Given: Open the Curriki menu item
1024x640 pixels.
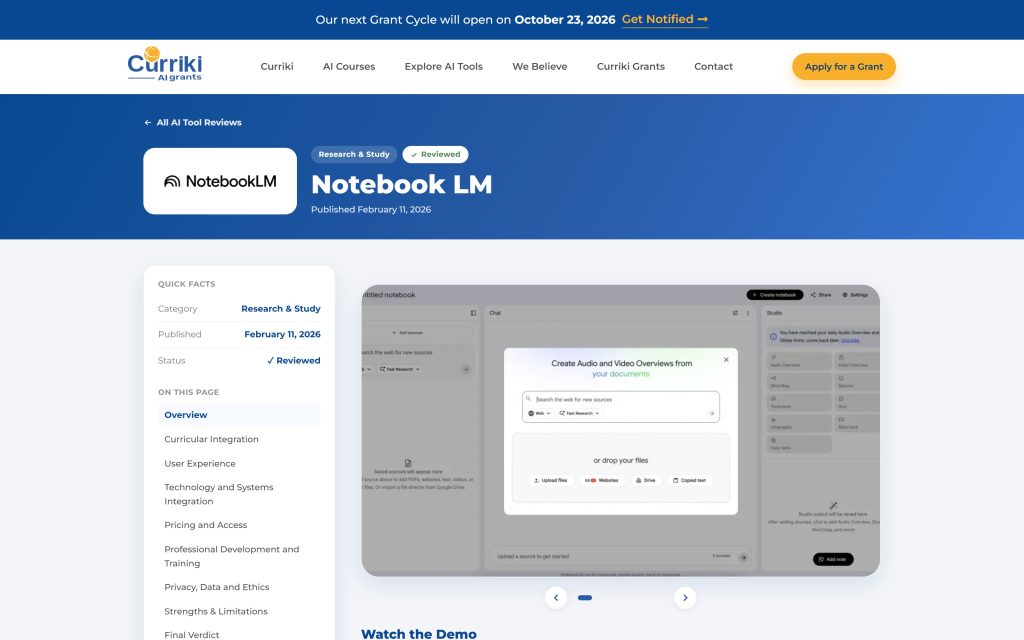Looking at the screenshot, I should 277,67.
